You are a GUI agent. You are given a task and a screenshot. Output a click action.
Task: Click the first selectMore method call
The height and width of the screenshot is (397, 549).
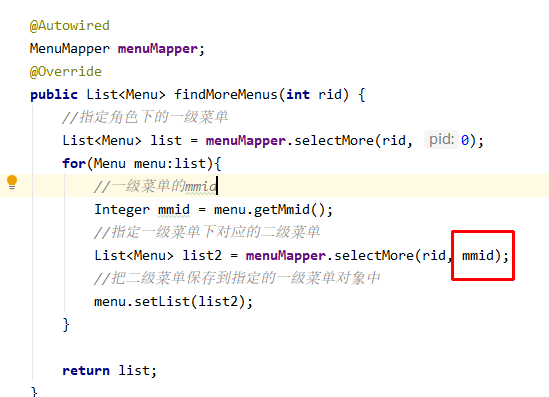coord(334,141)
